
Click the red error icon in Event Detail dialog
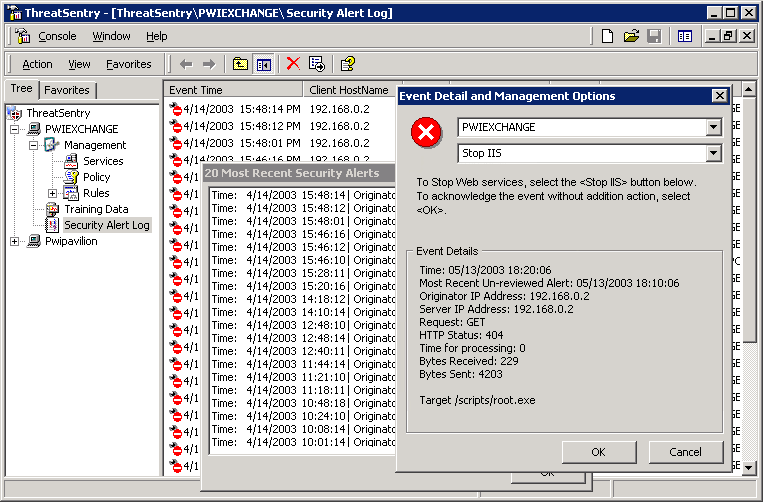point(426,132)
